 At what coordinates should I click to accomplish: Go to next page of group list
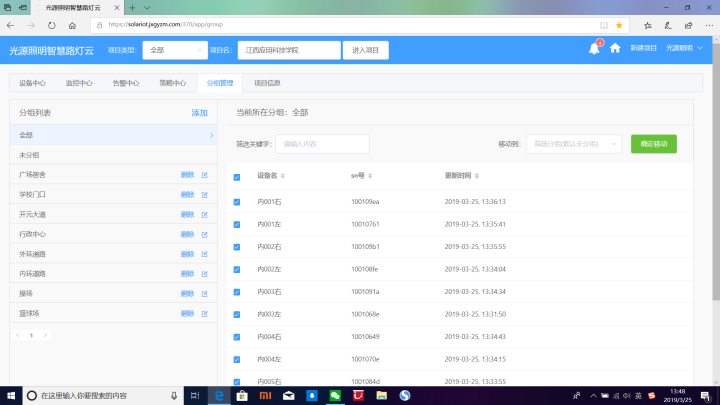(x=45, y=335)
